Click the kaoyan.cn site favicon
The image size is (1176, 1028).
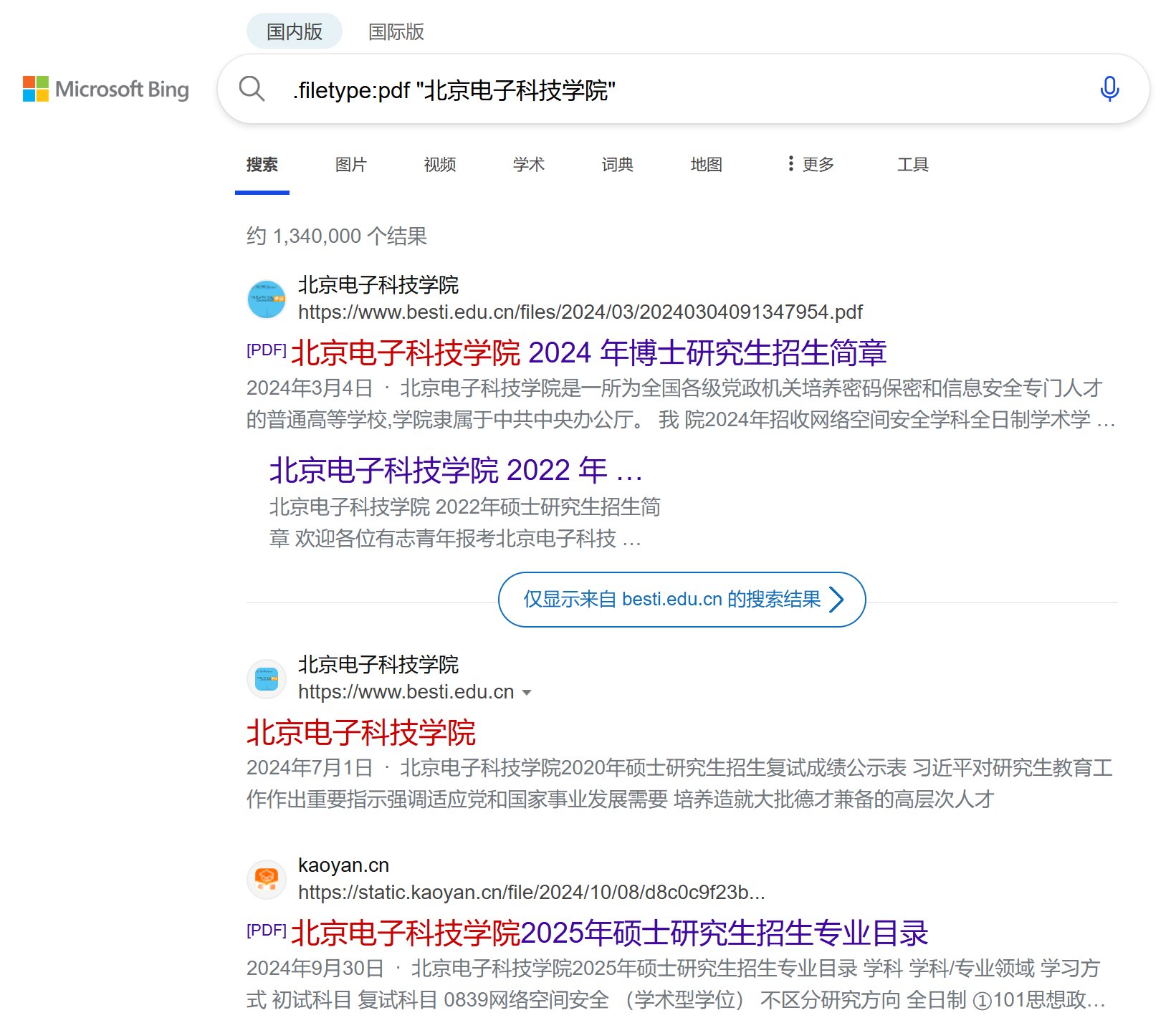pyautogui.click(x=267, y=879)
